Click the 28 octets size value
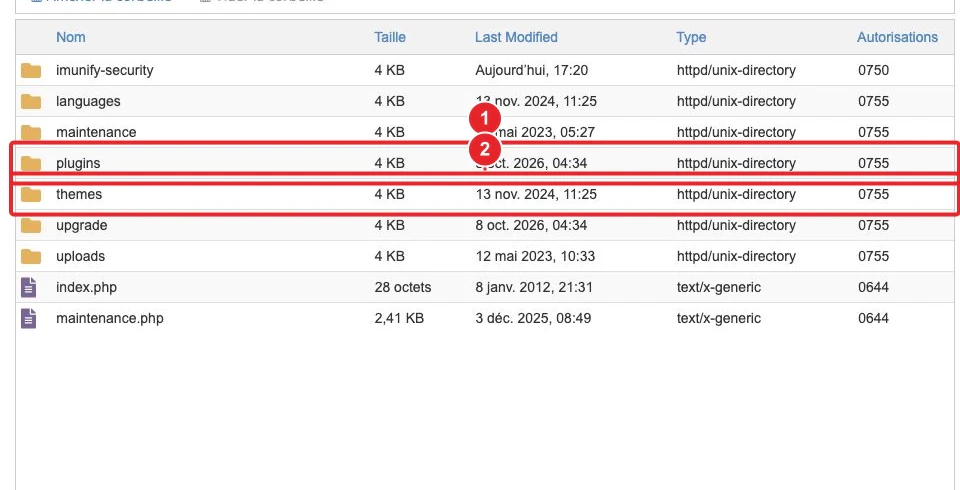The width and height of the screenshot is (960, 490). (x=403, y=287)
